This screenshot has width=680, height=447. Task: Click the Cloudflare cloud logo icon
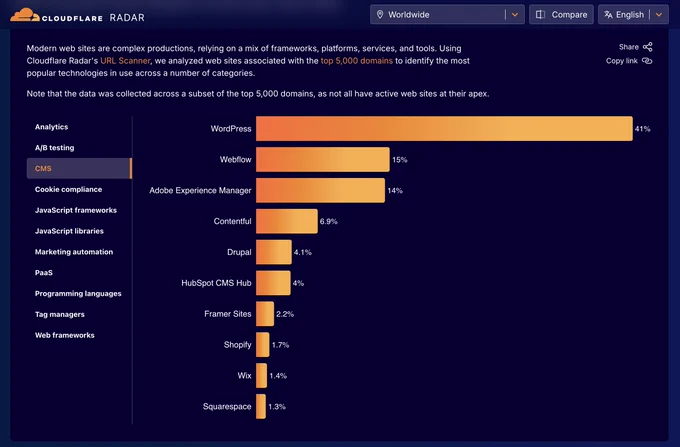(25, 15)
